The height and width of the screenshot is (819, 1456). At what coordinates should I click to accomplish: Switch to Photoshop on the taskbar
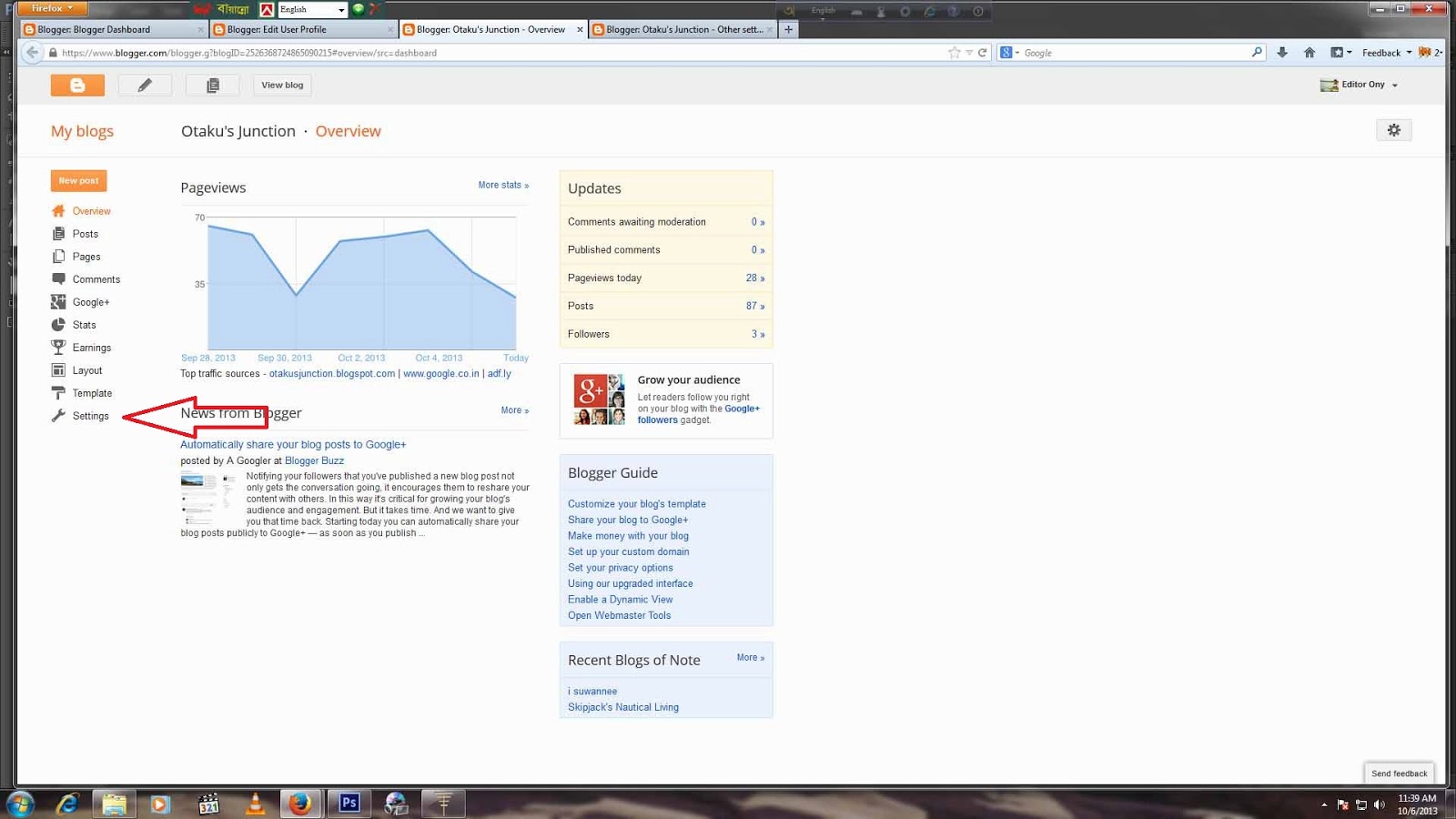coord(349,804)
